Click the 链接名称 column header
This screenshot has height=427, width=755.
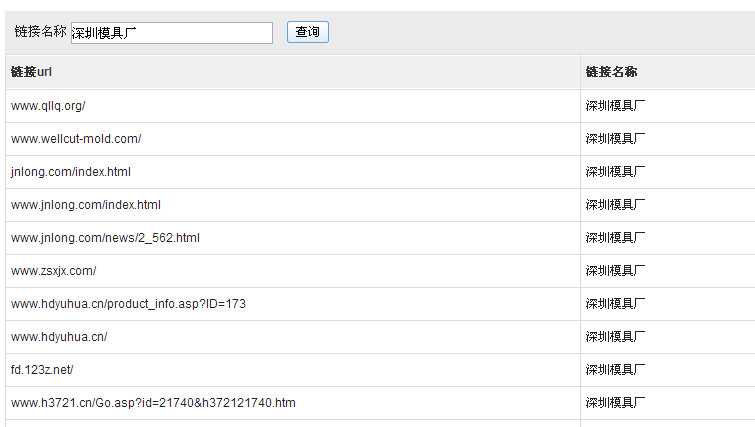[x=612, y=72]
